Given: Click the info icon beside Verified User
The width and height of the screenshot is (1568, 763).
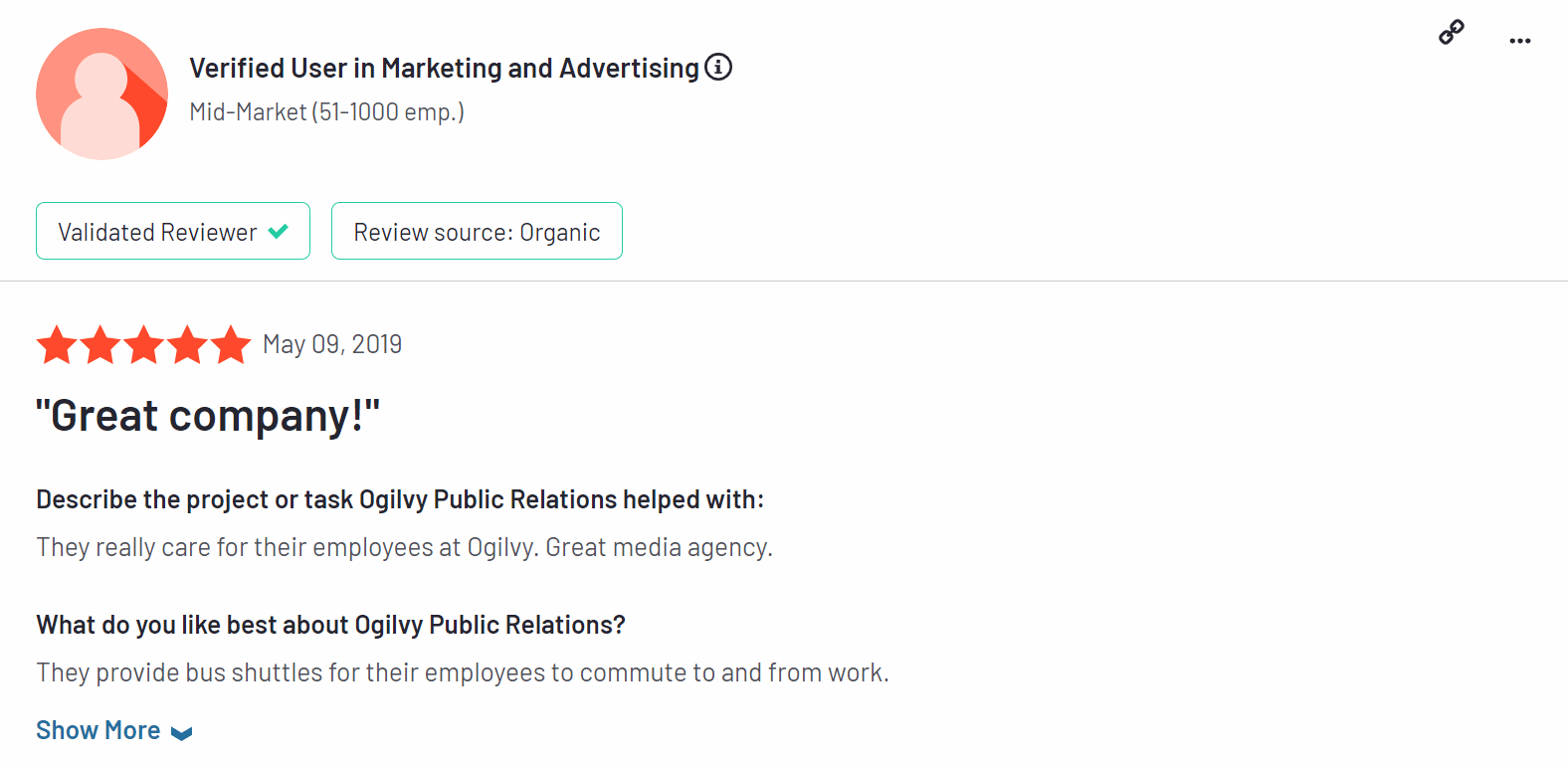Looking at the screenshot, I should pyautogui.click(x=718, y=67).
